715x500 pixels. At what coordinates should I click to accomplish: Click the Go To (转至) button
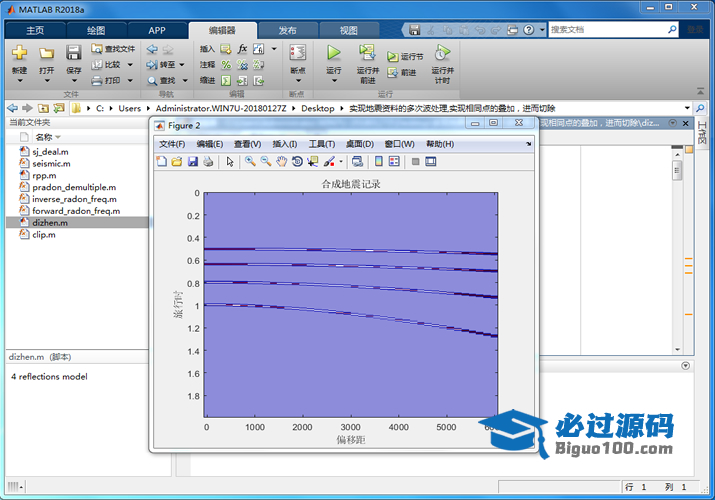161,65
